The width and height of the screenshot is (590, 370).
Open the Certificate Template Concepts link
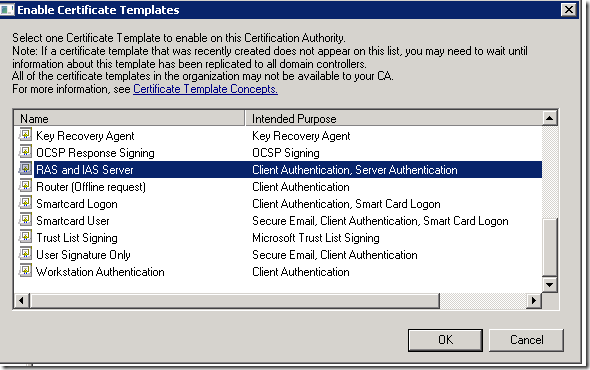(205, 89)
